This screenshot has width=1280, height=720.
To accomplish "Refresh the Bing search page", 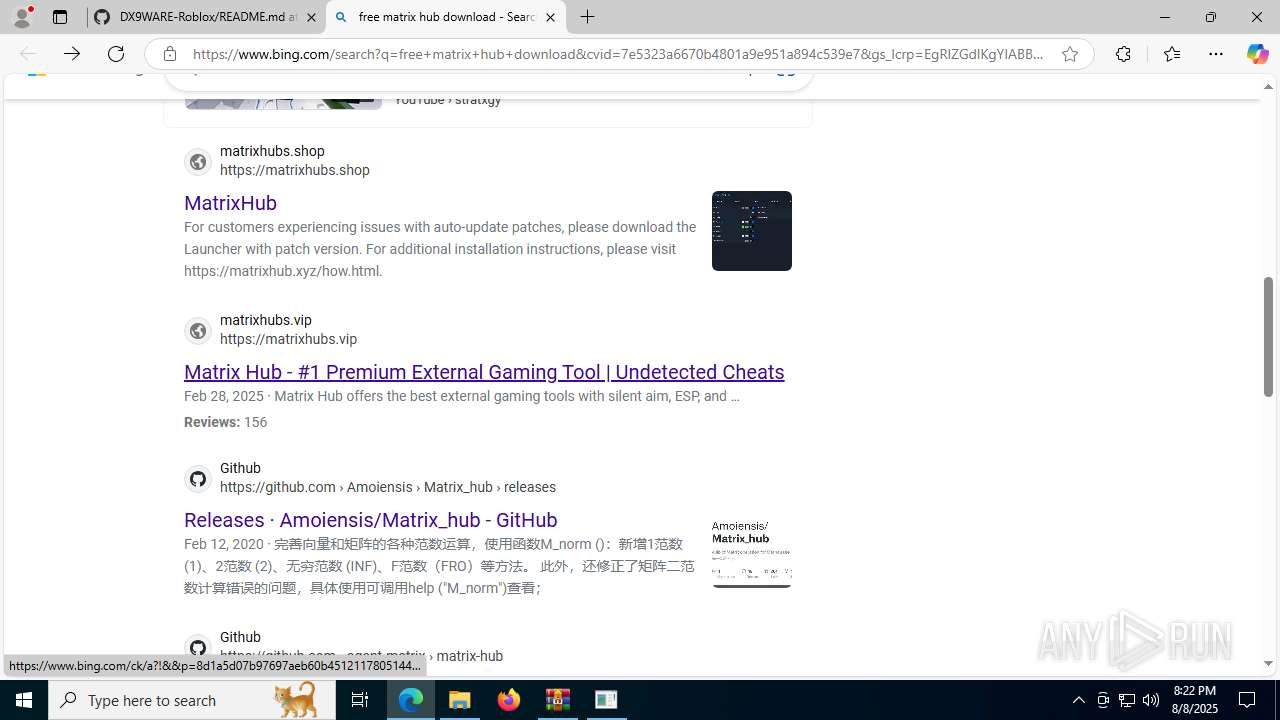I will pyautogui.click(x=116, y=54).
